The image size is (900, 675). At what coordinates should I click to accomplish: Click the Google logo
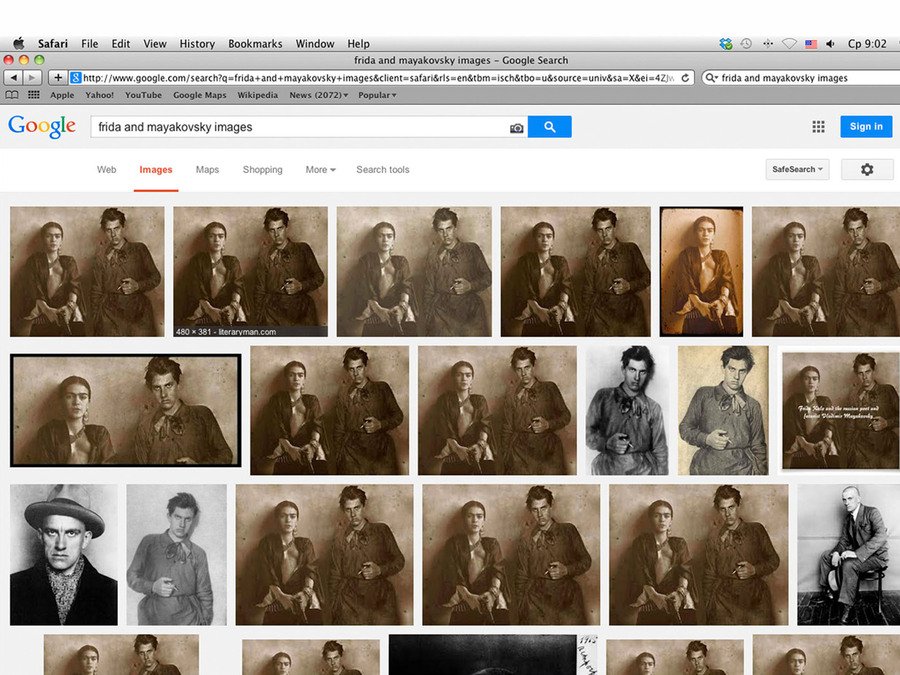pyautogui.click(x=42, y=127)
